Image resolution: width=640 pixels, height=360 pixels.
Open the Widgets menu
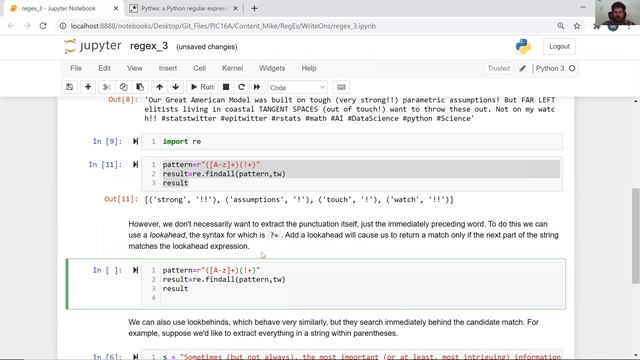(x=272, y=68)
